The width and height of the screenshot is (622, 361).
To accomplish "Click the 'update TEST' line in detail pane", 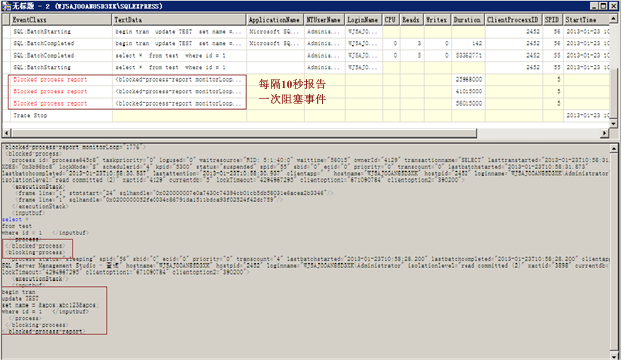I will [x=20, y=299].
